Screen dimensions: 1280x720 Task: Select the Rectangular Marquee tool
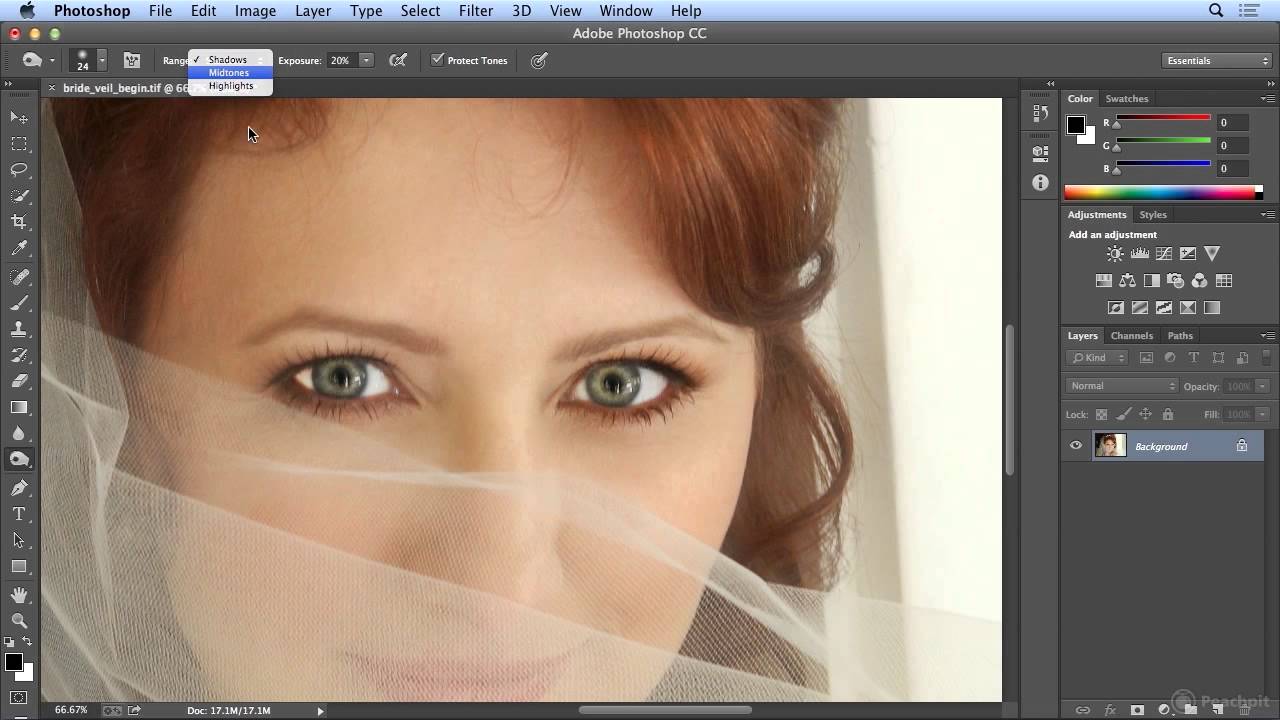[19, 144]
